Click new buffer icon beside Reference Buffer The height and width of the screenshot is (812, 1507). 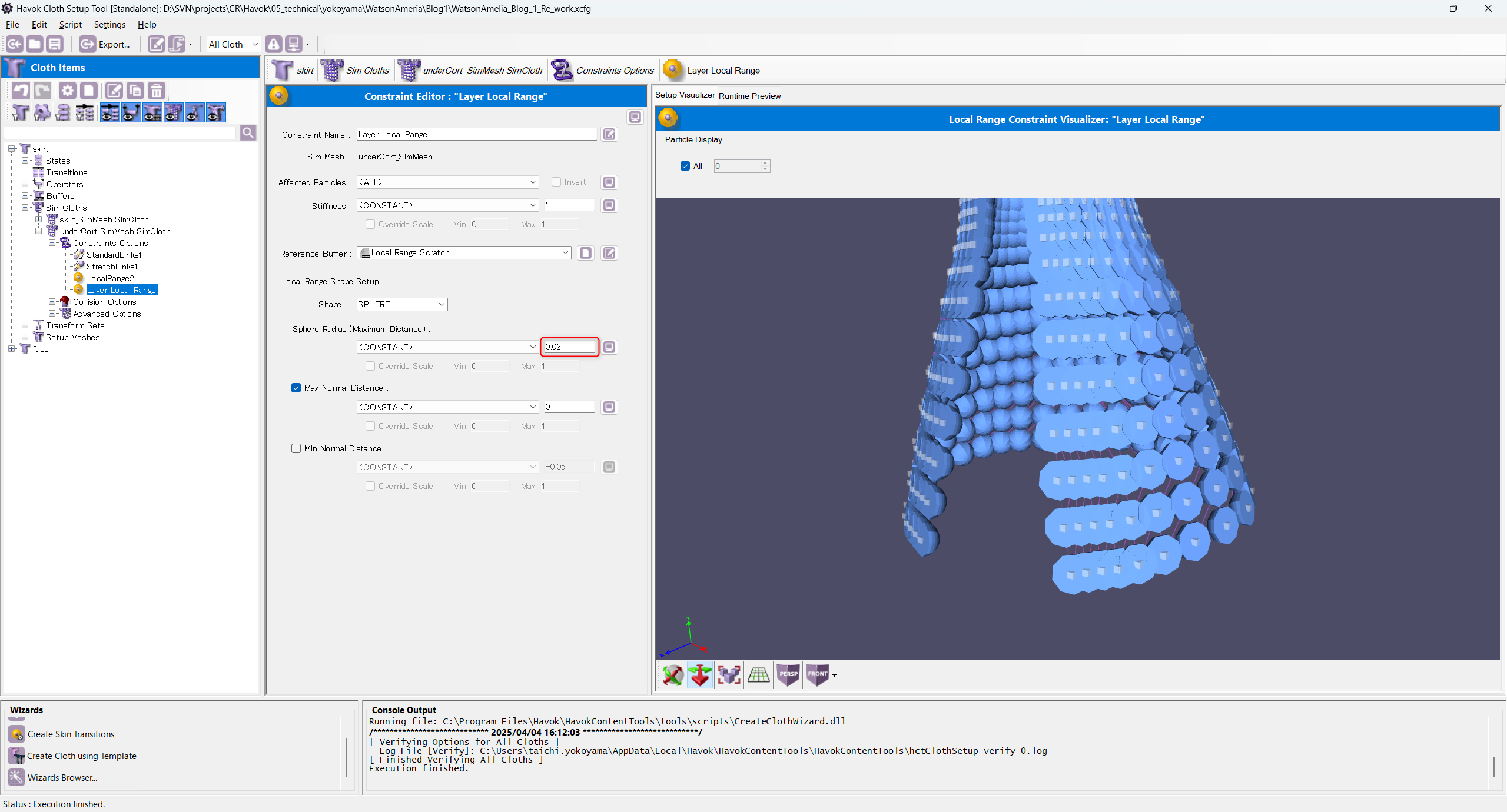(586, 253)
